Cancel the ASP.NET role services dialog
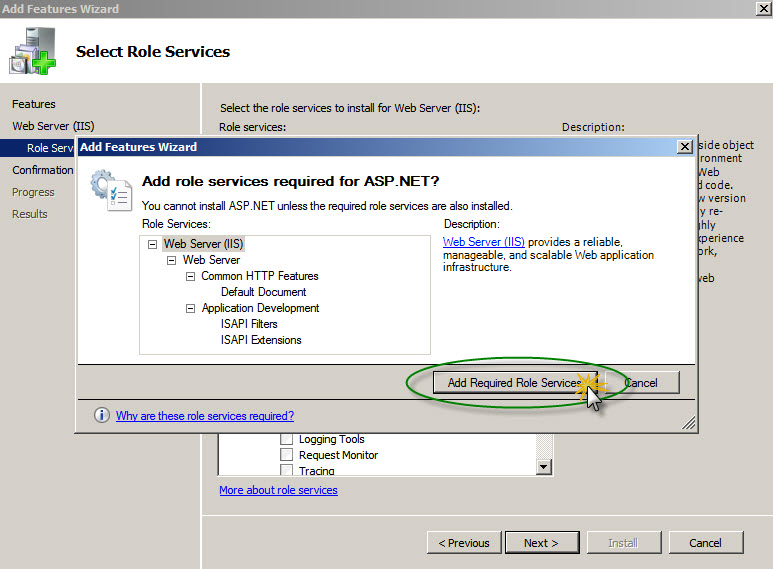Image resolution: width=773 pixels, height=569 pixels. pos(643,383)
